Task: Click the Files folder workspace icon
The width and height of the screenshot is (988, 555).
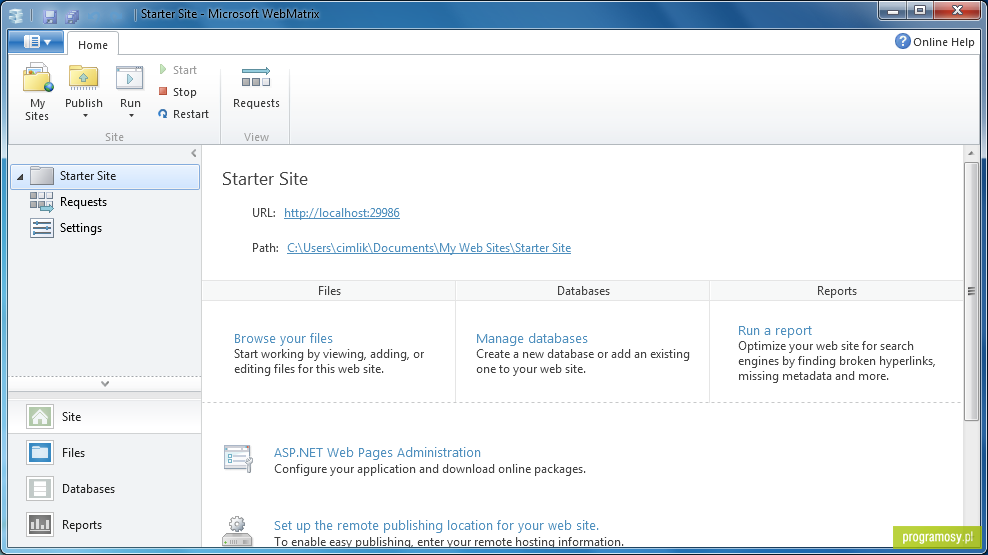Action: [x=40, y=452]
